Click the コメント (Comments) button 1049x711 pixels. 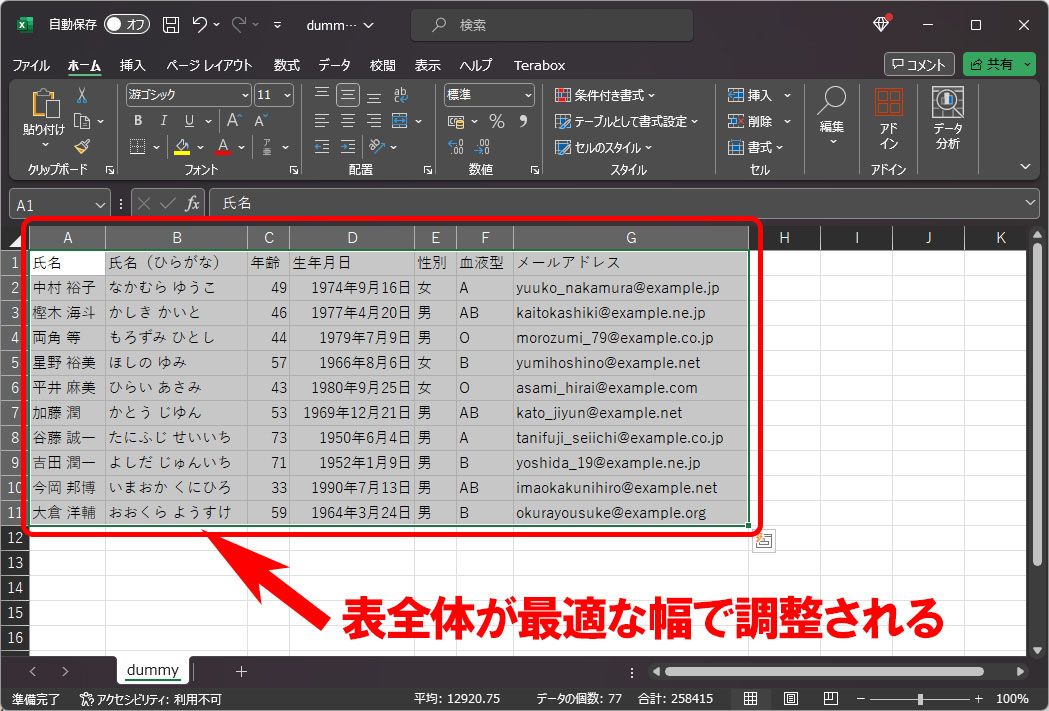(918, 64)
